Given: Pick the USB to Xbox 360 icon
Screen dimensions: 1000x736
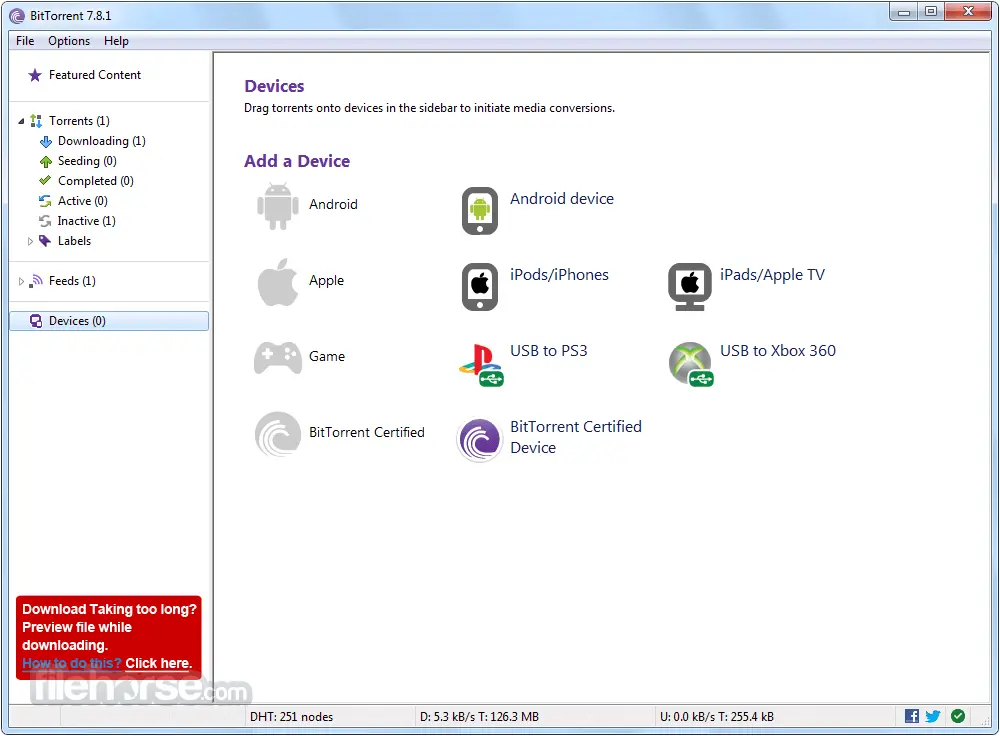Looking at the screenshot, I should 690,363.
